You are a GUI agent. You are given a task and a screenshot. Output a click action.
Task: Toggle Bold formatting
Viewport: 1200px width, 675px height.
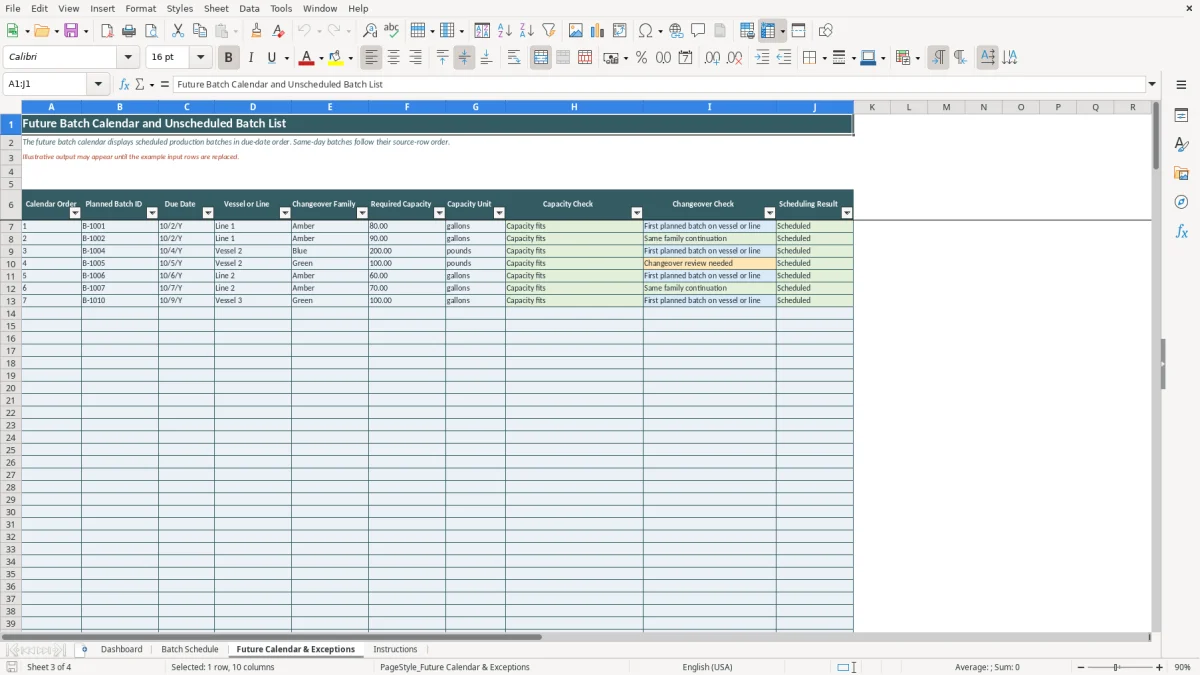(x=229, y=58)
